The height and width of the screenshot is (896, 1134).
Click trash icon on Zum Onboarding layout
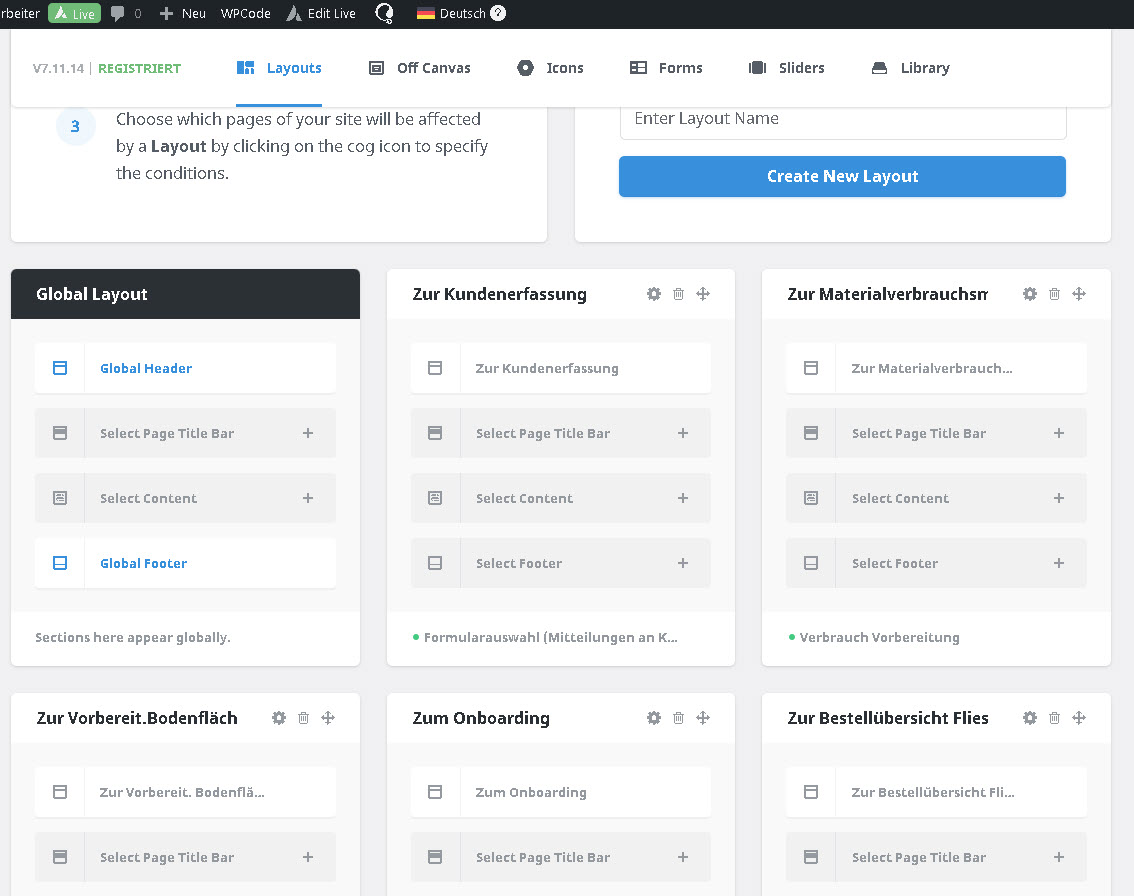(678, 717)
